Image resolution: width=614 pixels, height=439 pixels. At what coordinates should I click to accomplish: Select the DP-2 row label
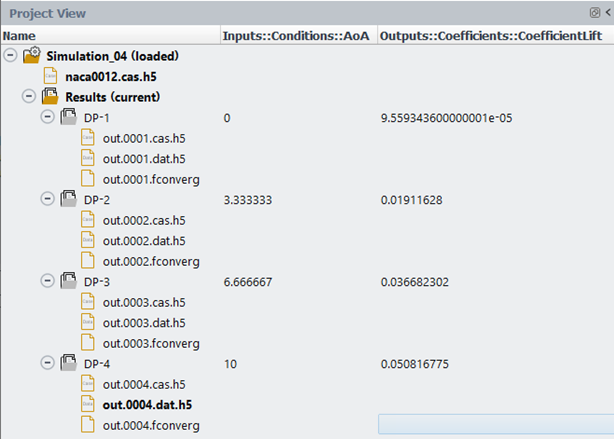coord(96,200)
